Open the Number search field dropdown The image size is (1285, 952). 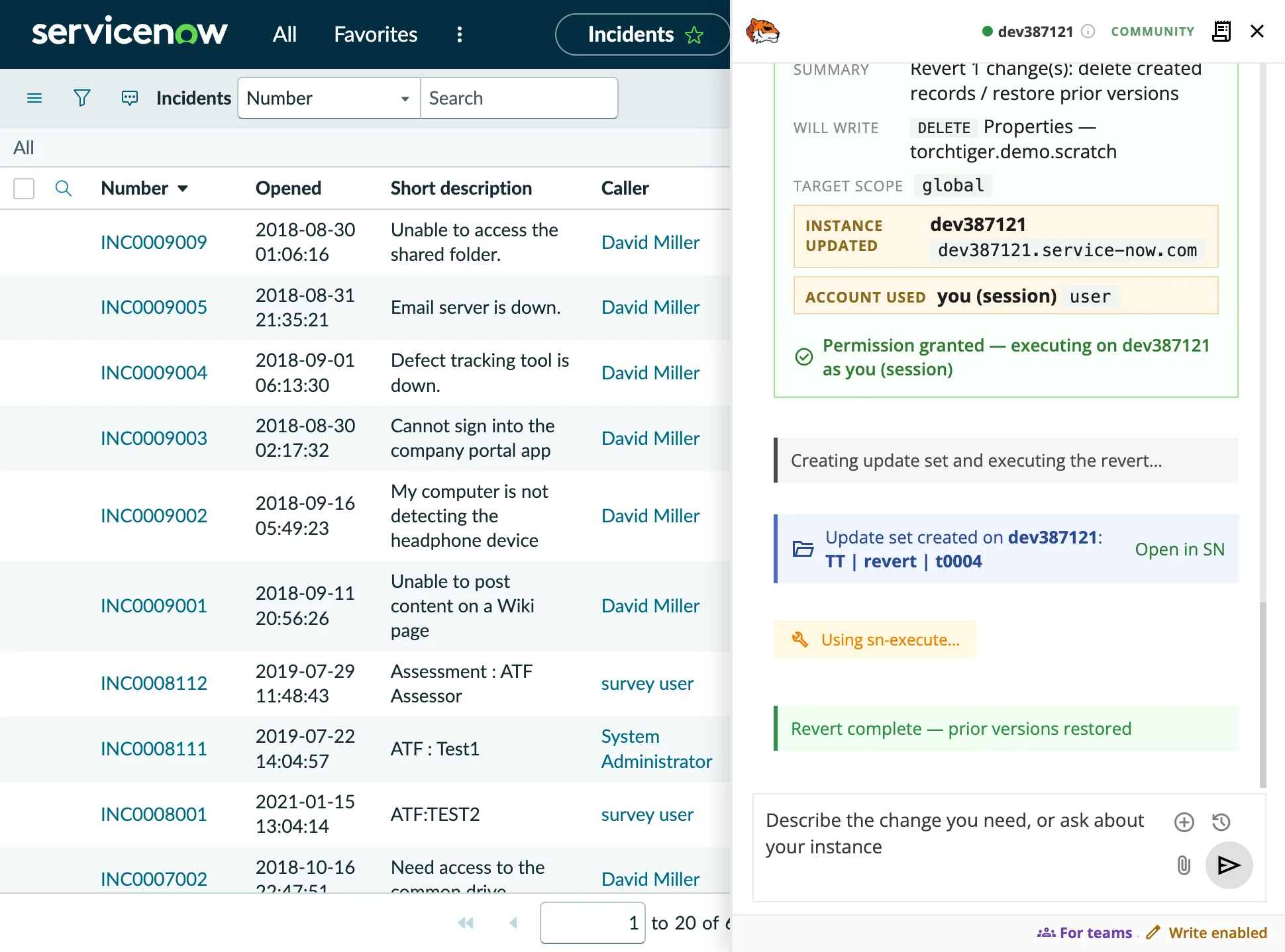[329, 99]
